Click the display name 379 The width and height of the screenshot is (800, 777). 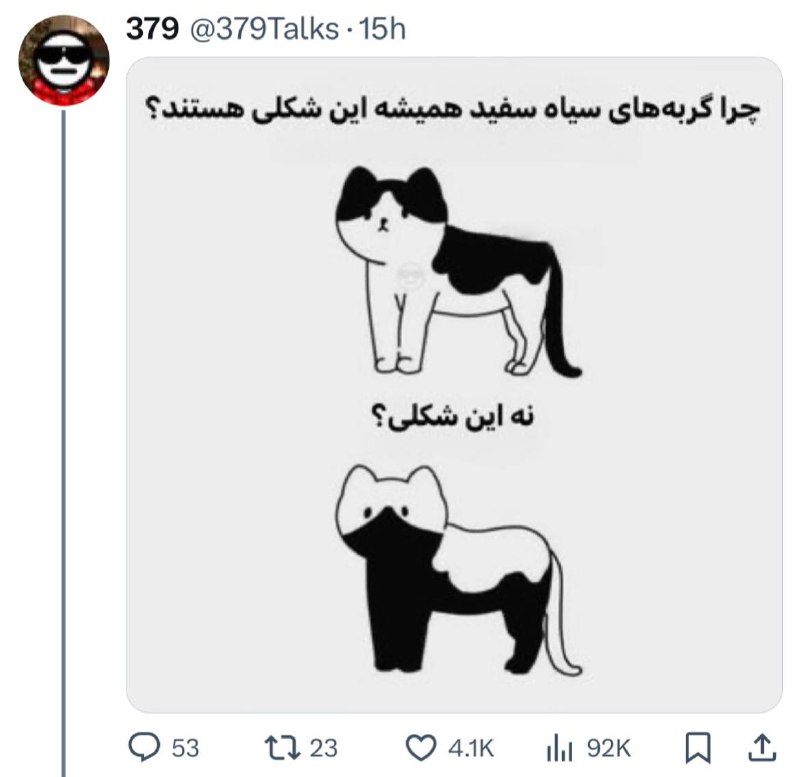click(152, 29)
